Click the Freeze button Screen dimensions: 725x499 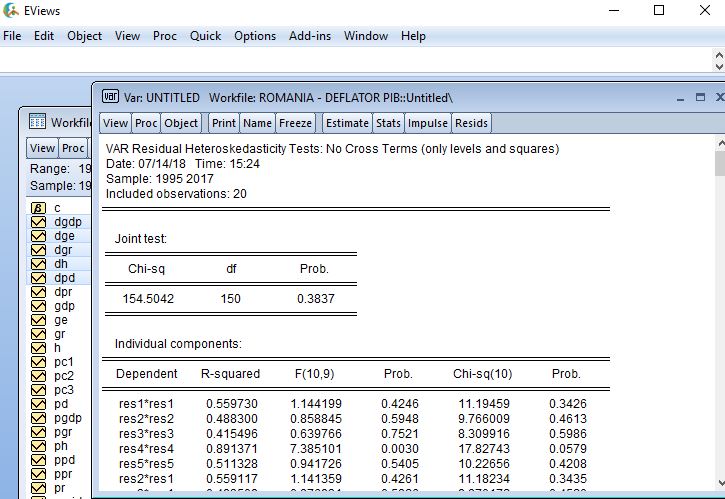point(296,123)
